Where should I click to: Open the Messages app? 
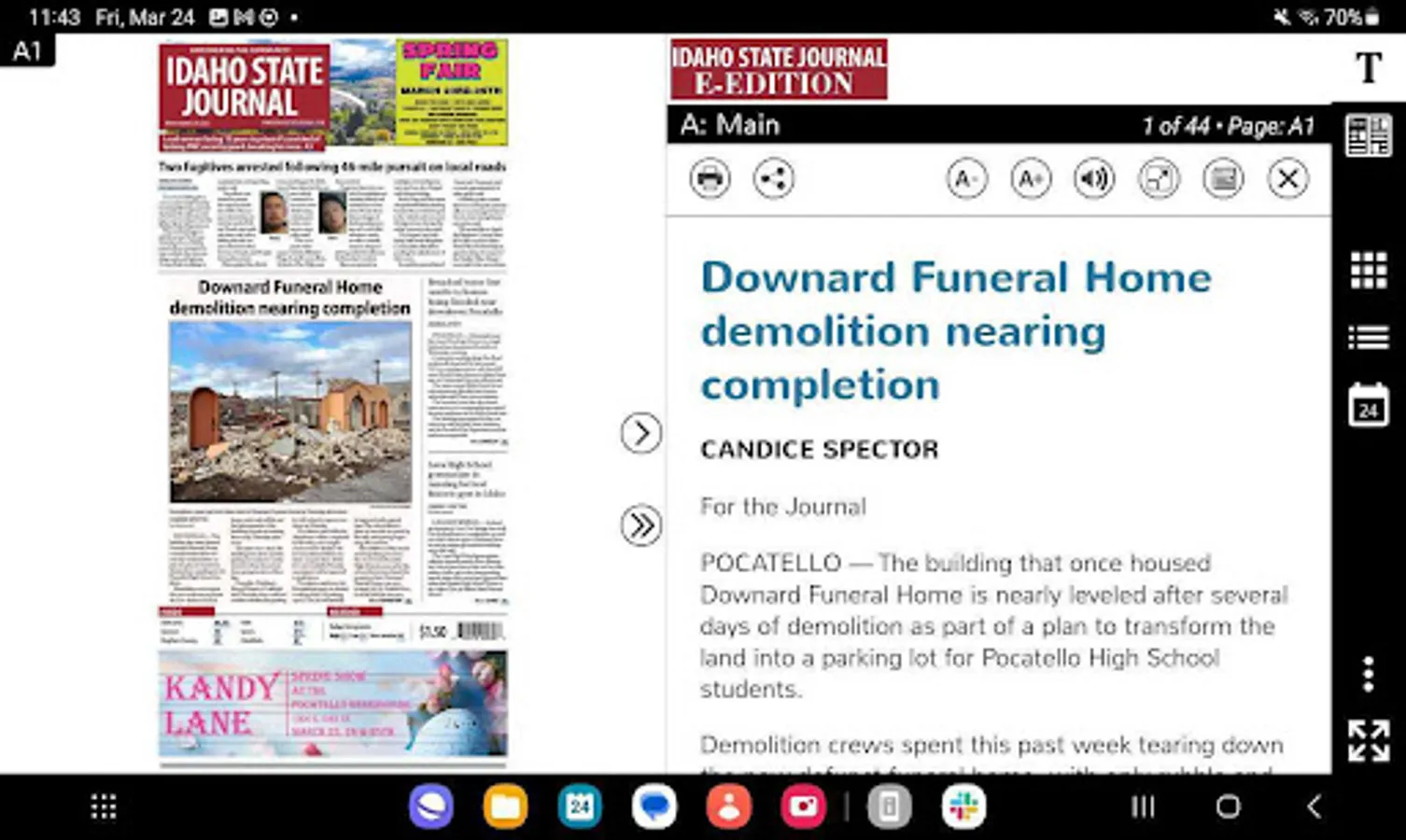coord(654,806)
